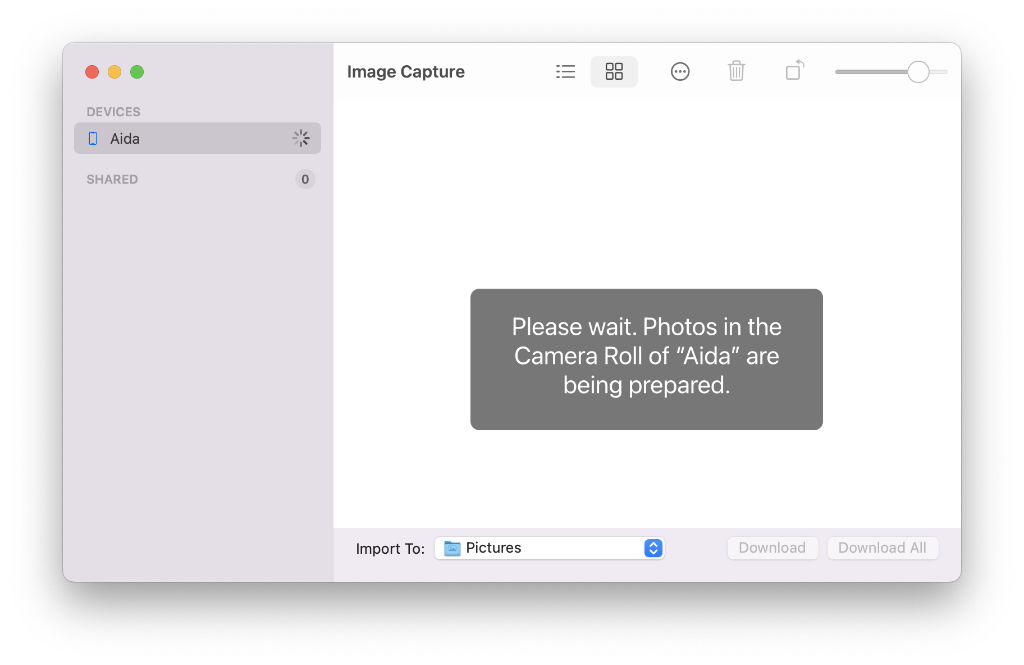The height and width of the screenshot is (665, 1024).
Task: Click the rotate image icon
Action: click(x=794, y=71)
